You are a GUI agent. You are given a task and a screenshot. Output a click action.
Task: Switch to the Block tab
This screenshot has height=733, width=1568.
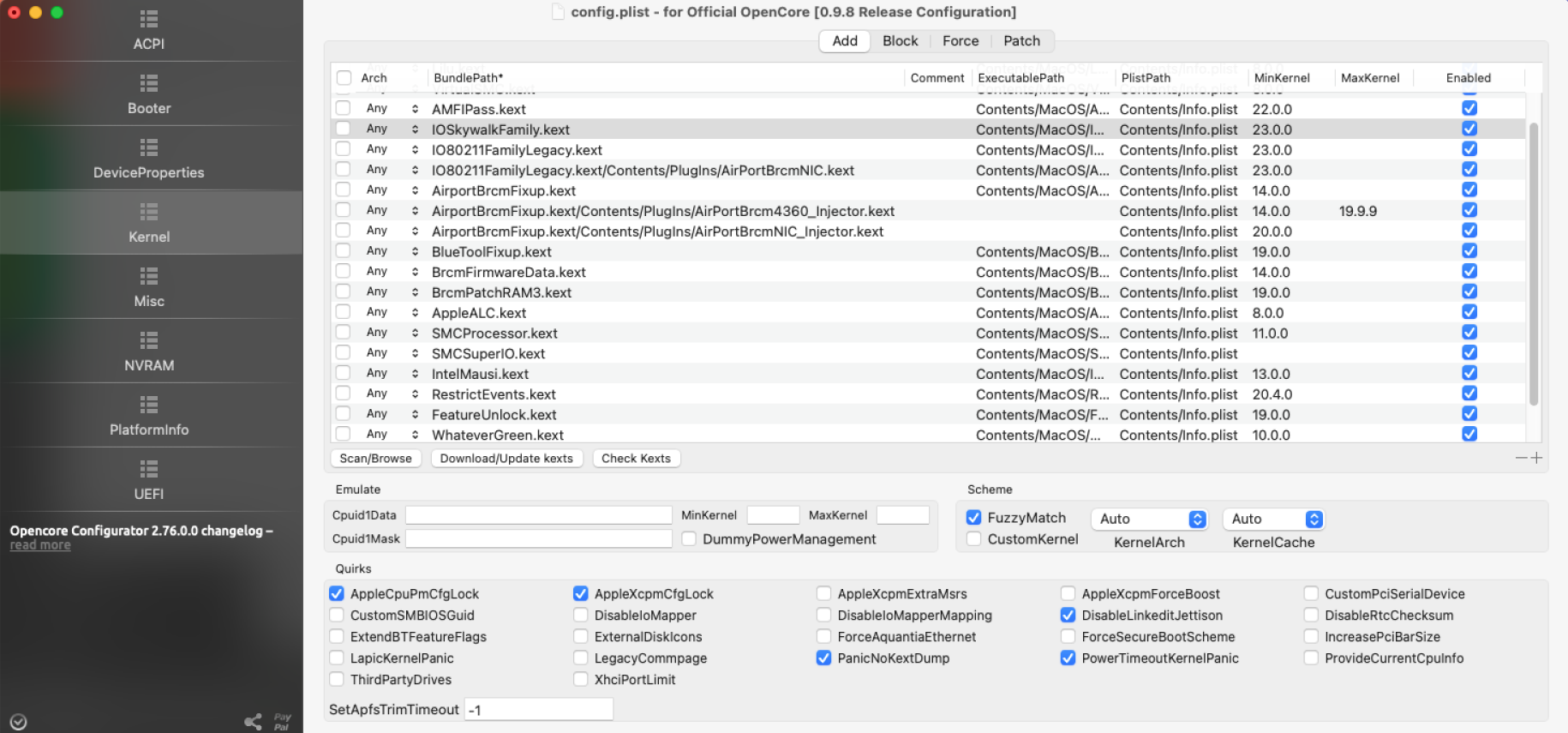pyautogui.click(x=900, y=41)
